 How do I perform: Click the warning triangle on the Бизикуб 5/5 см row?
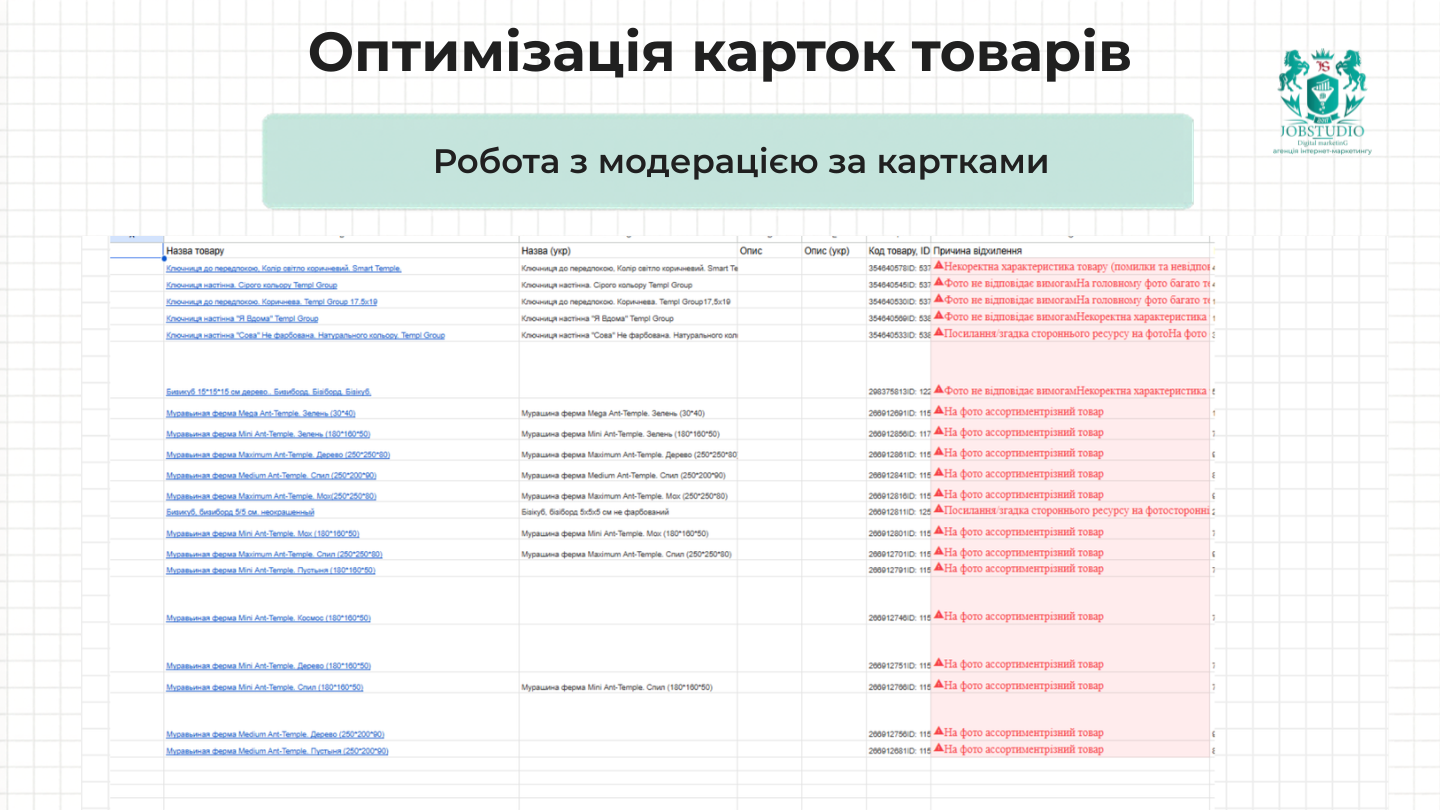click(938, 511)
